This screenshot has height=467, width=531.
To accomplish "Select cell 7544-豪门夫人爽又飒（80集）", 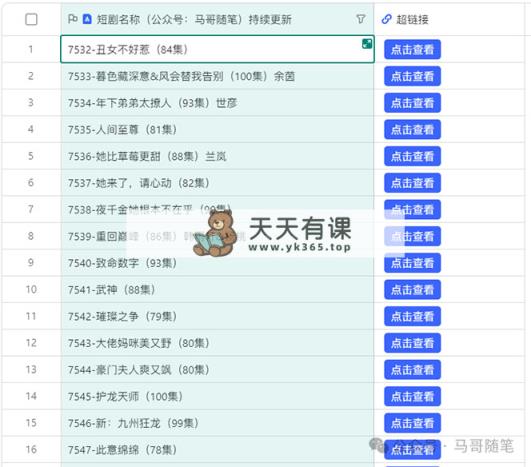I will pos(217,370).
